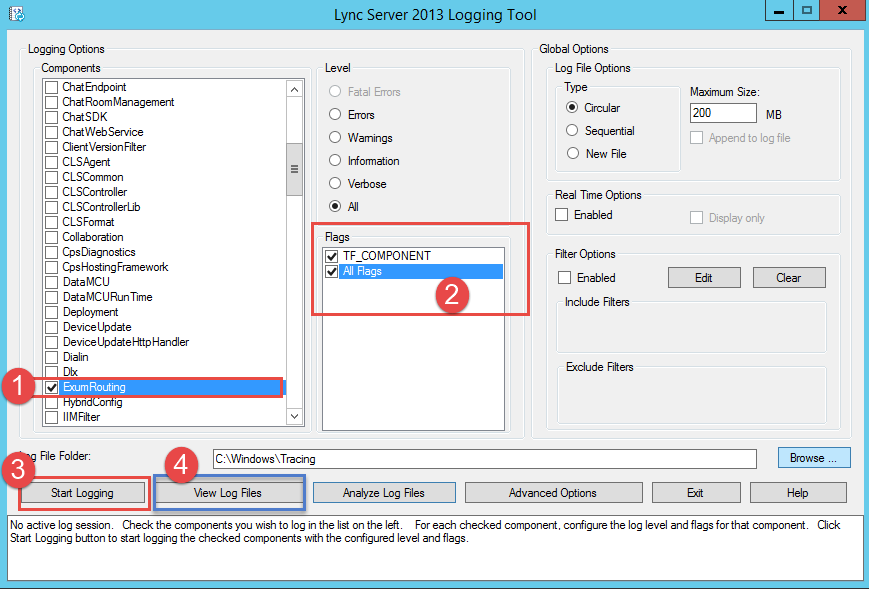Viewport: 869px width, 589px height.
Task: Uncheck the TF_COMPONENT flag
Action: tap(331, 256)
